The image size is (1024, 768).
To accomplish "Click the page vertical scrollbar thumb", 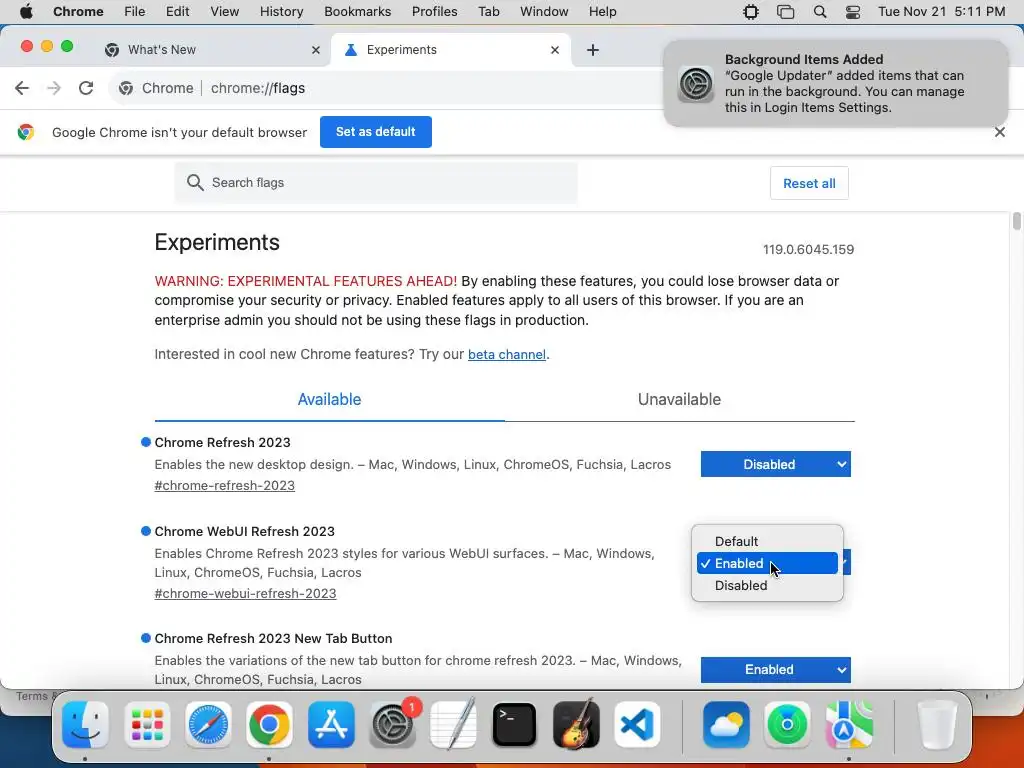I will pos(1016,221).
